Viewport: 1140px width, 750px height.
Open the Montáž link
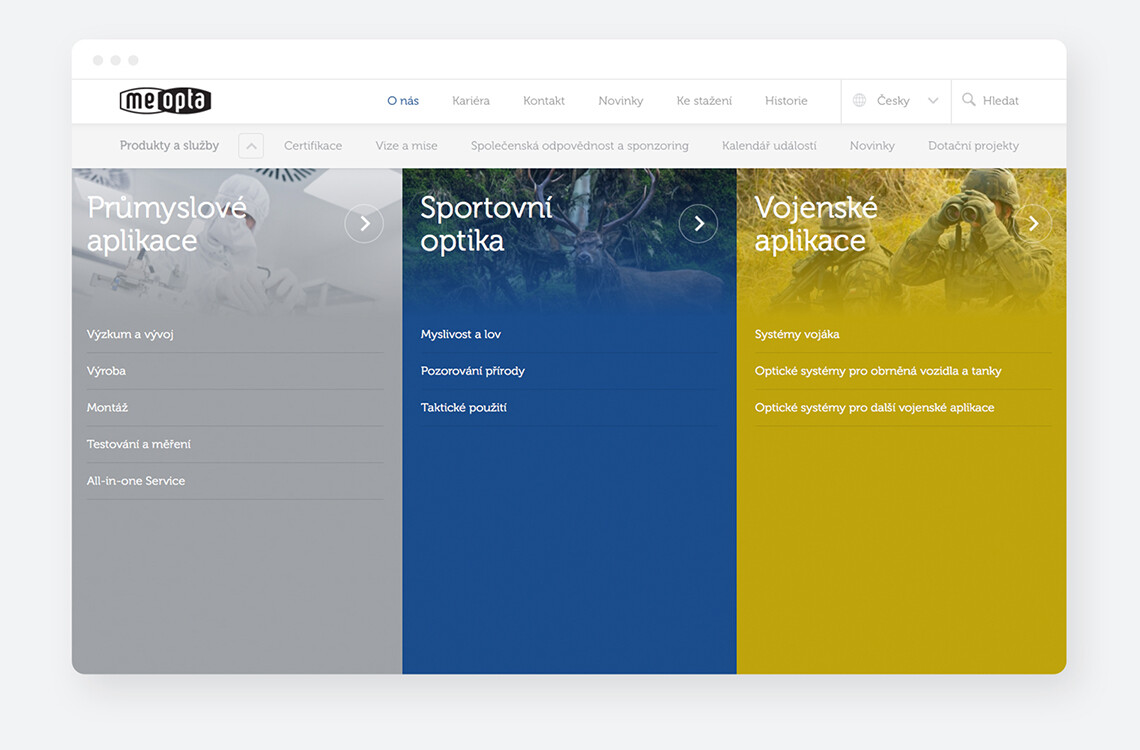point(108,407)
